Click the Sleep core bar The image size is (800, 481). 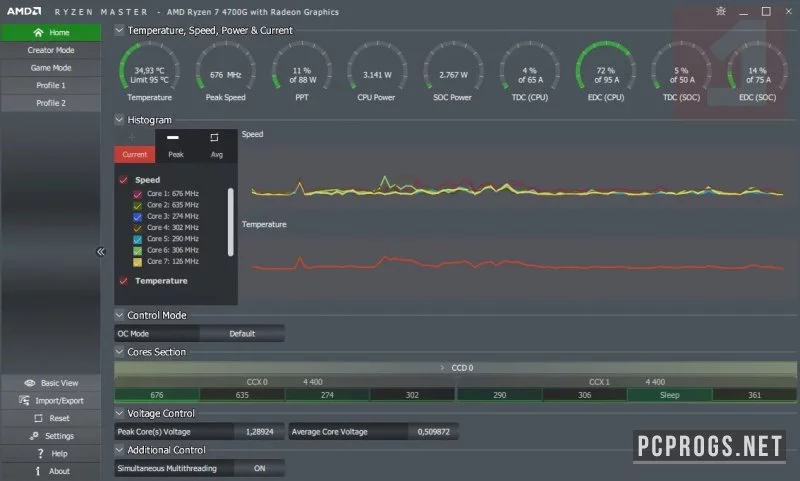[x=669, y=395]
